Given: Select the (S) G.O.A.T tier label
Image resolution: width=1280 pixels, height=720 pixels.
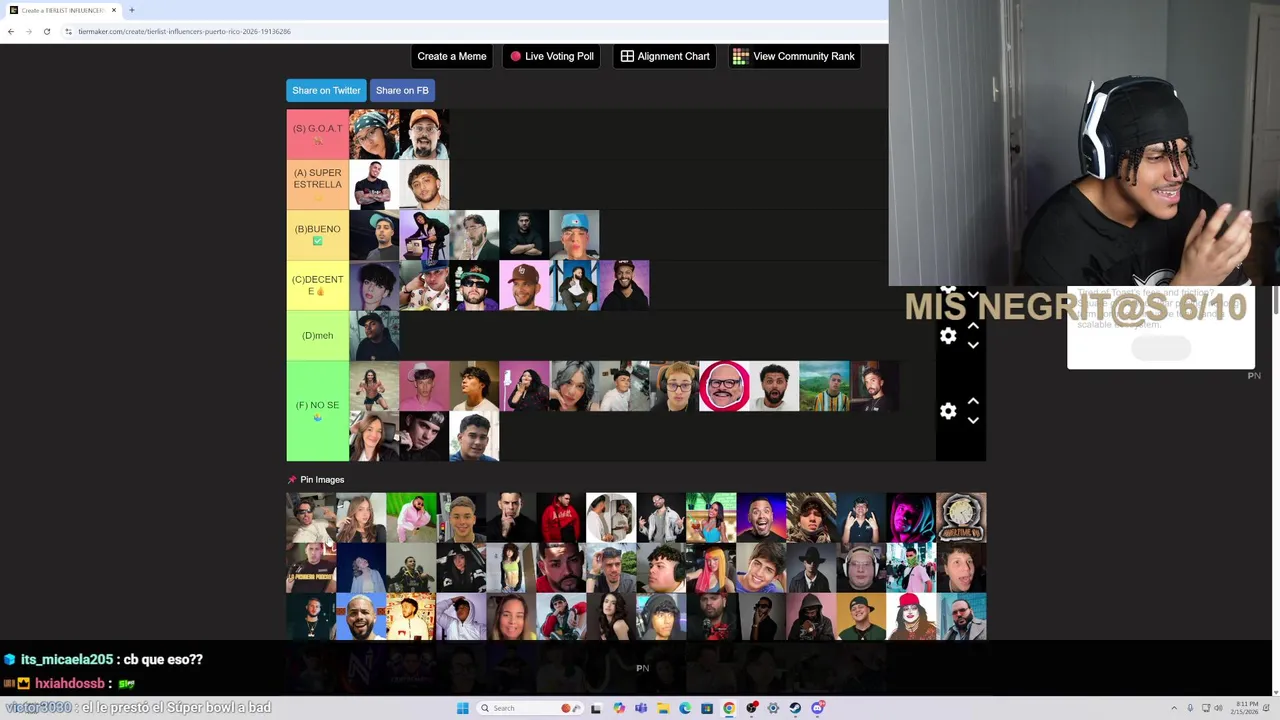Looking at the screenshot, I should pyautogui.click(x=317, y=134).
